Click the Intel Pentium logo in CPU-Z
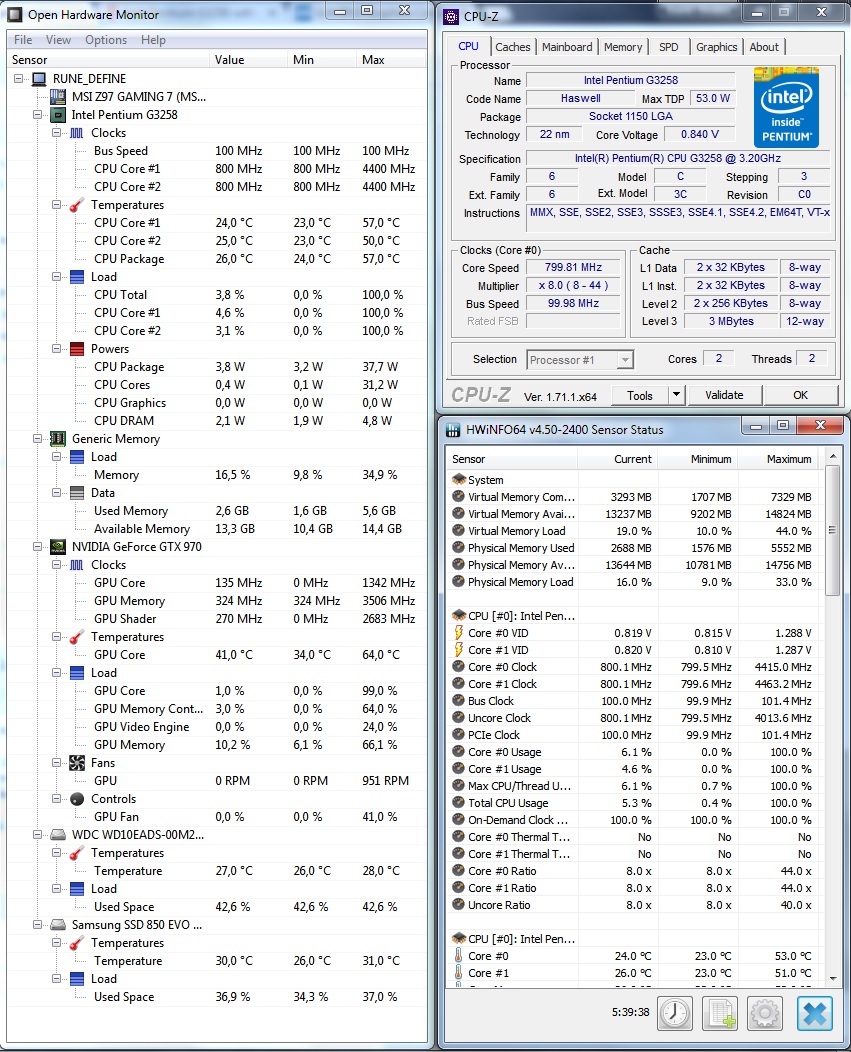Viewport: 851px width, 1052px height. click(786, 107)
